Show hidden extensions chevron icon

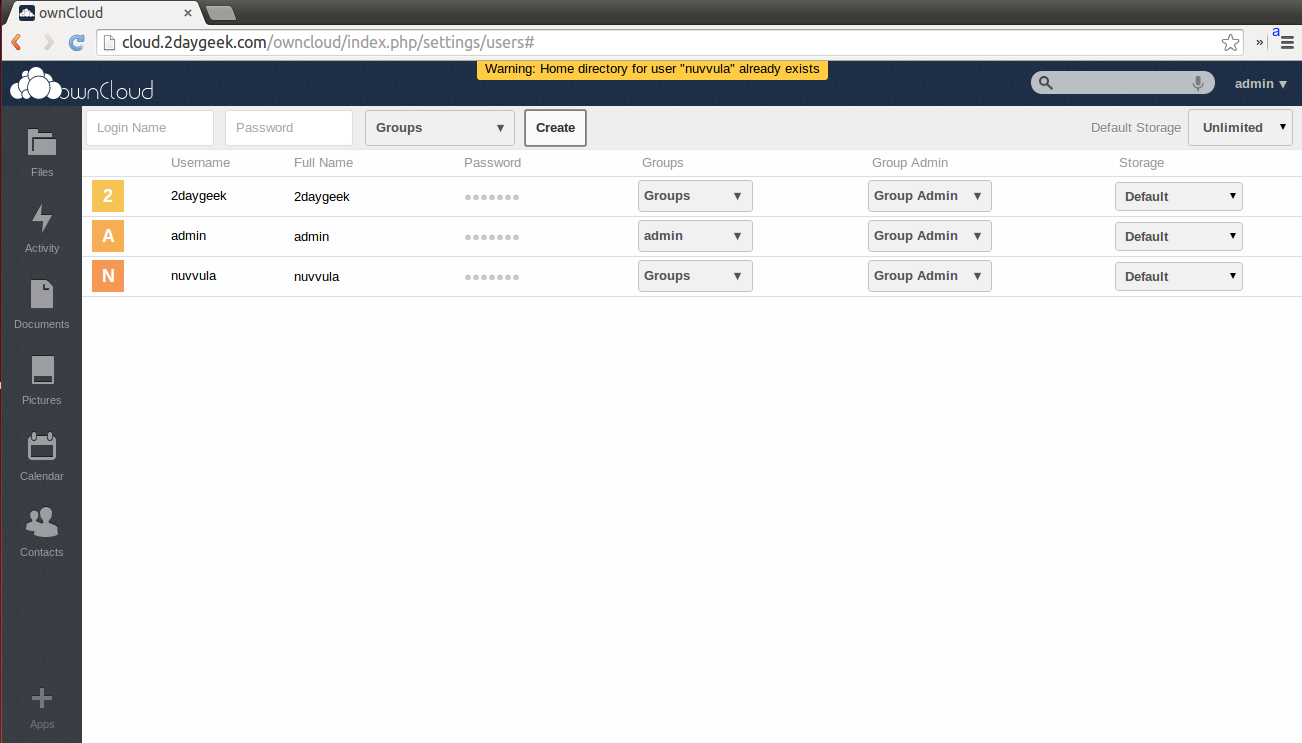(x=1260, y=42)
